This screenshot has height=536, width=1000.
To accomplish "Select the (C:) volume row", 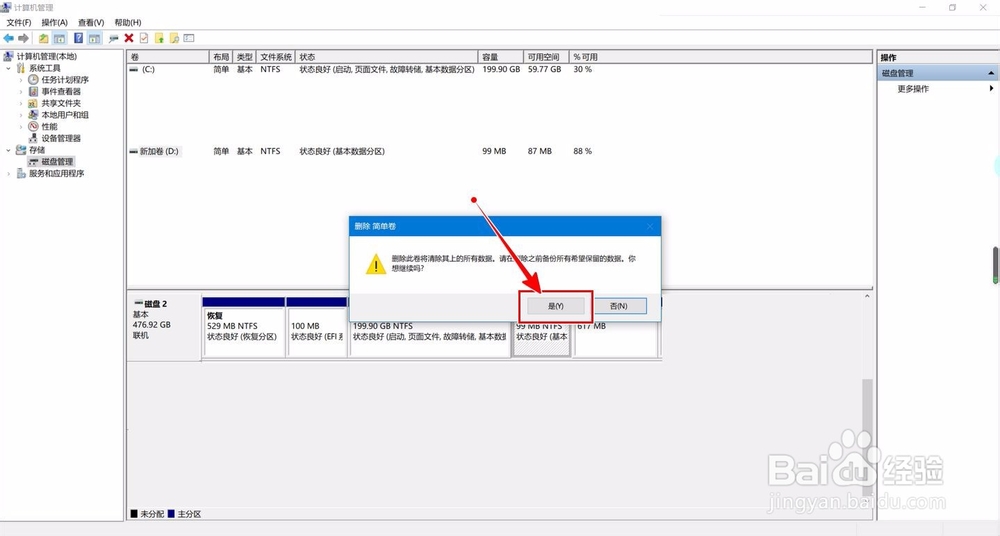I will click(x=499, y=69).
